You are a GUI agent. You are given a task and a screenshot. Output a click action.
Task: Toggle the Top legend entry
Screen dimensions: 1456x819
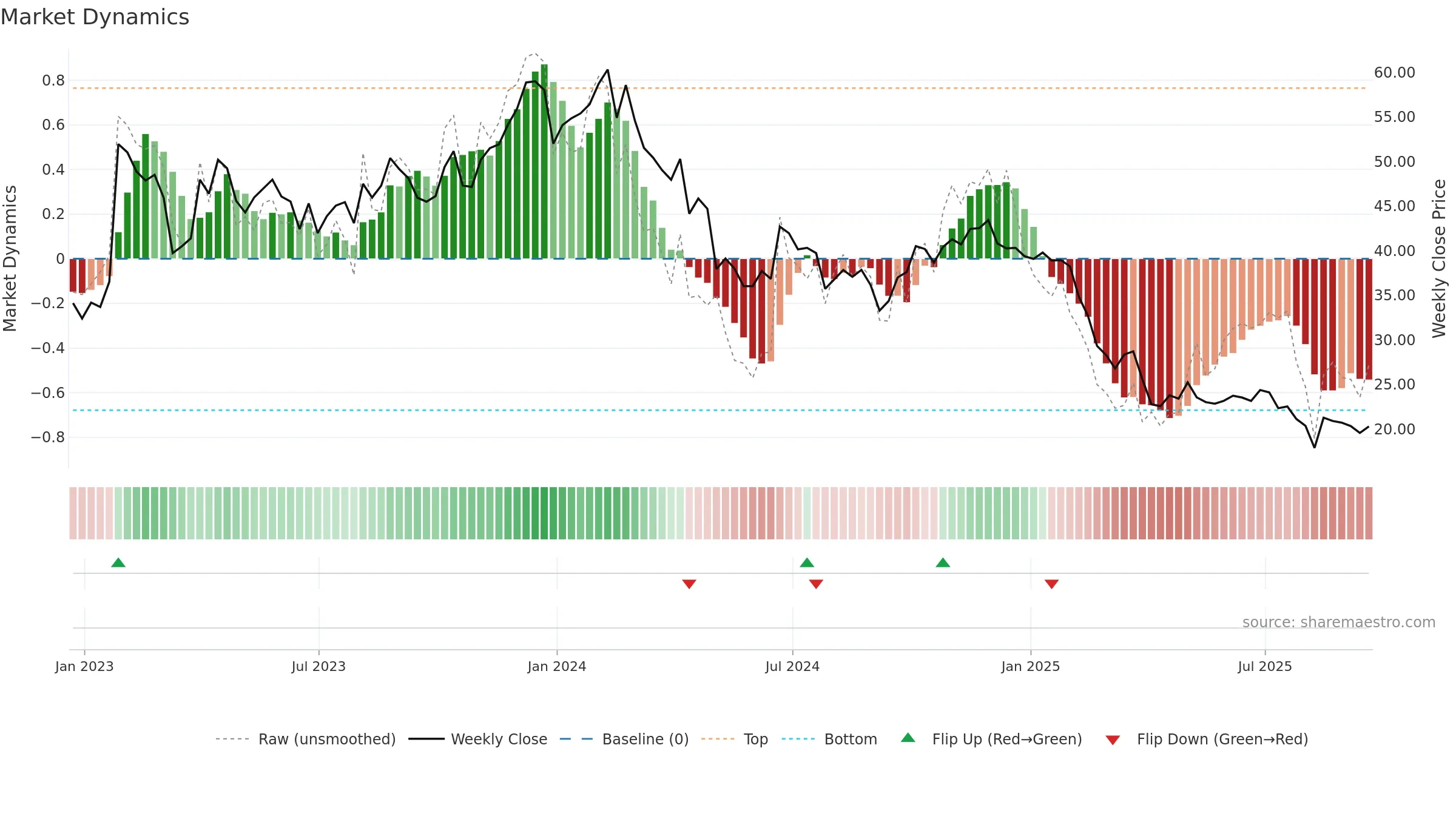(735, 739)
